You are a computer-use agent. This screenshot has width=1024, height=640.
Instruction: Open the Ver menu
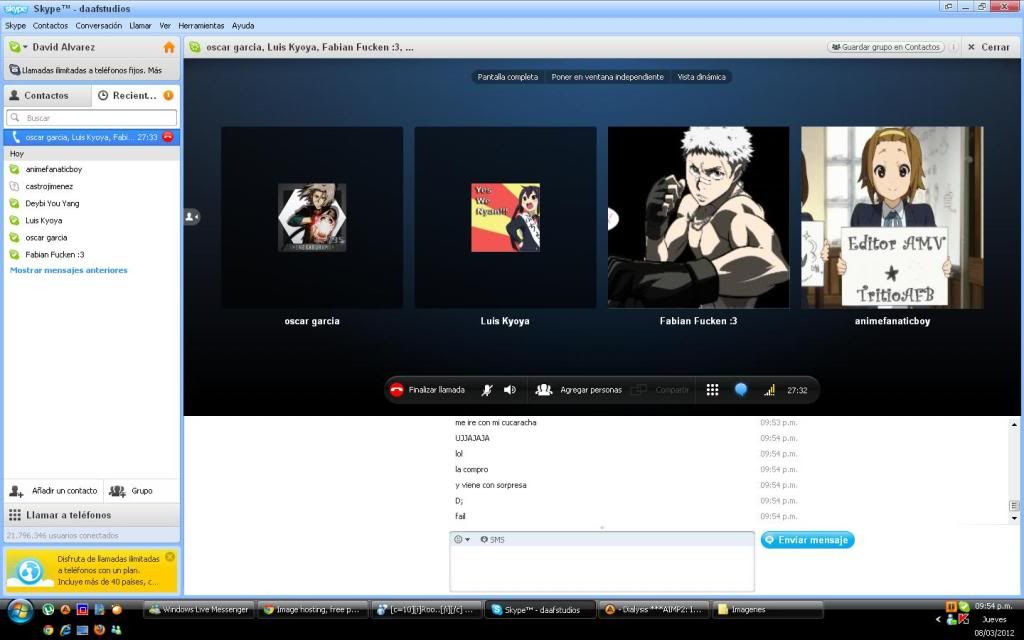(165, 25)
